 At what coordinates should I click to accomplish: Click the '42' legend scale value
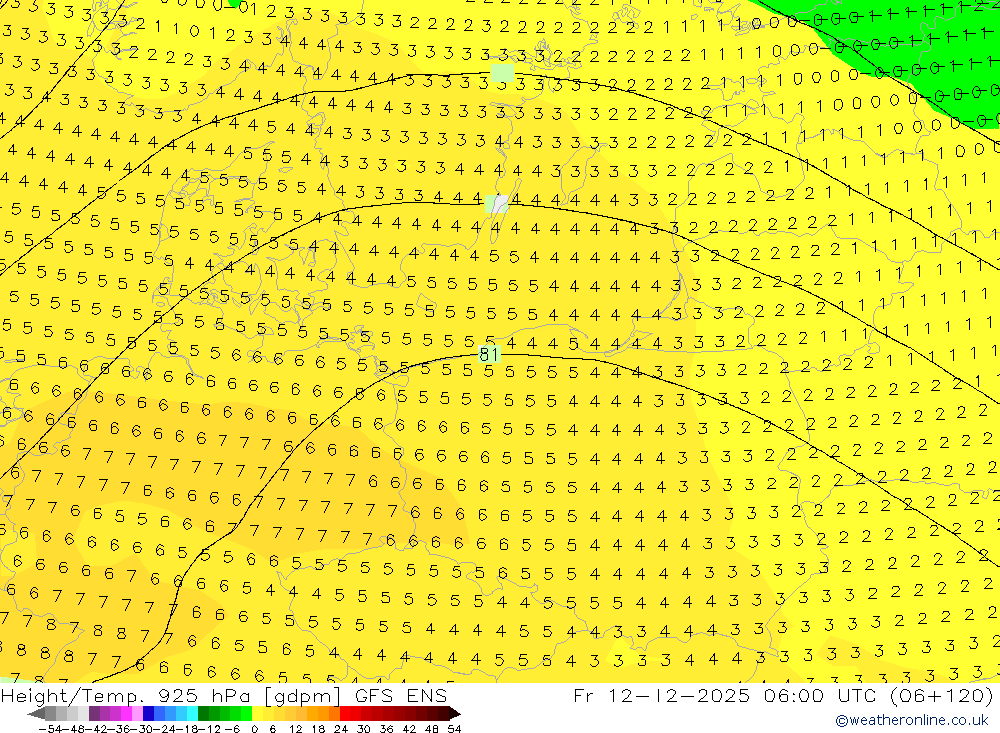pyautogui.click(x=409, y=729)
